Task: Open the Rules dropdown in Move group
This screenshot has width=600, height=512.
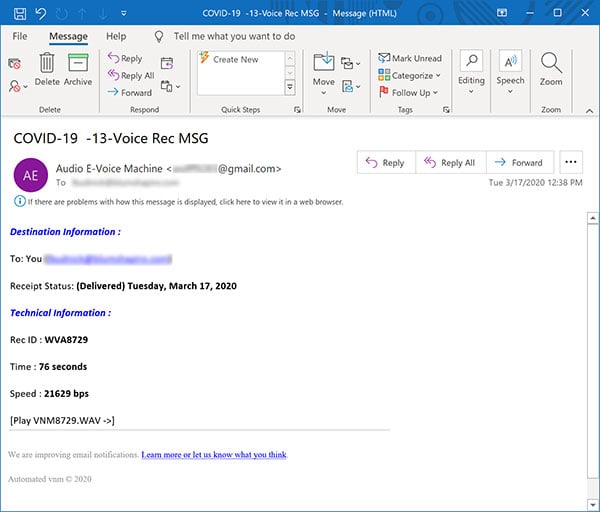Action: click(x=351, y=63)
